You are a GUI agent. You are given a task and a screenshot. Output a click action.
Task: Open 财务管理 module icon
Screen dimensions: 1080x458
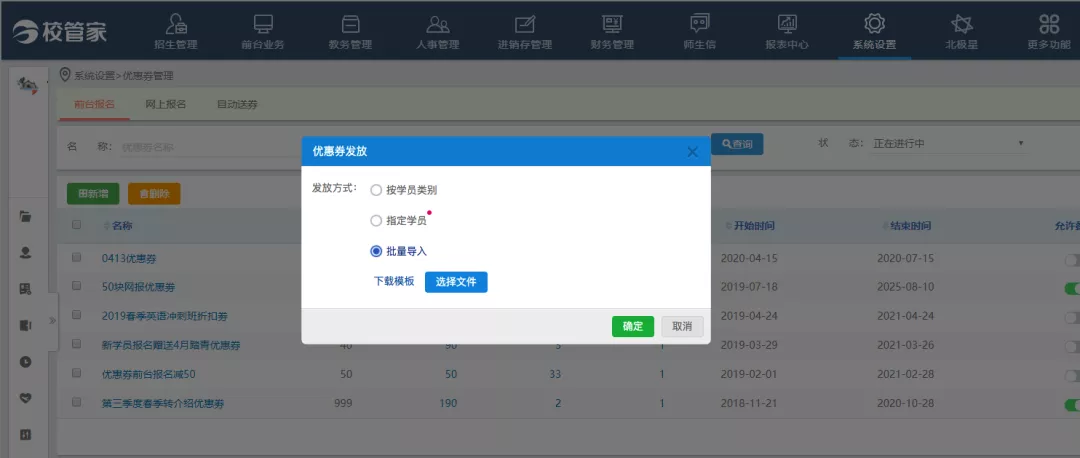pyautogui.click(x=612, y=24)
